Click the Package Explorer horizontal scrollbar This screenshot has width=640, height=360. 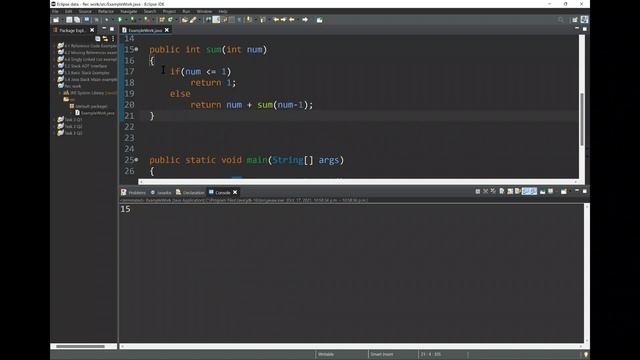[x=80, y=347]
